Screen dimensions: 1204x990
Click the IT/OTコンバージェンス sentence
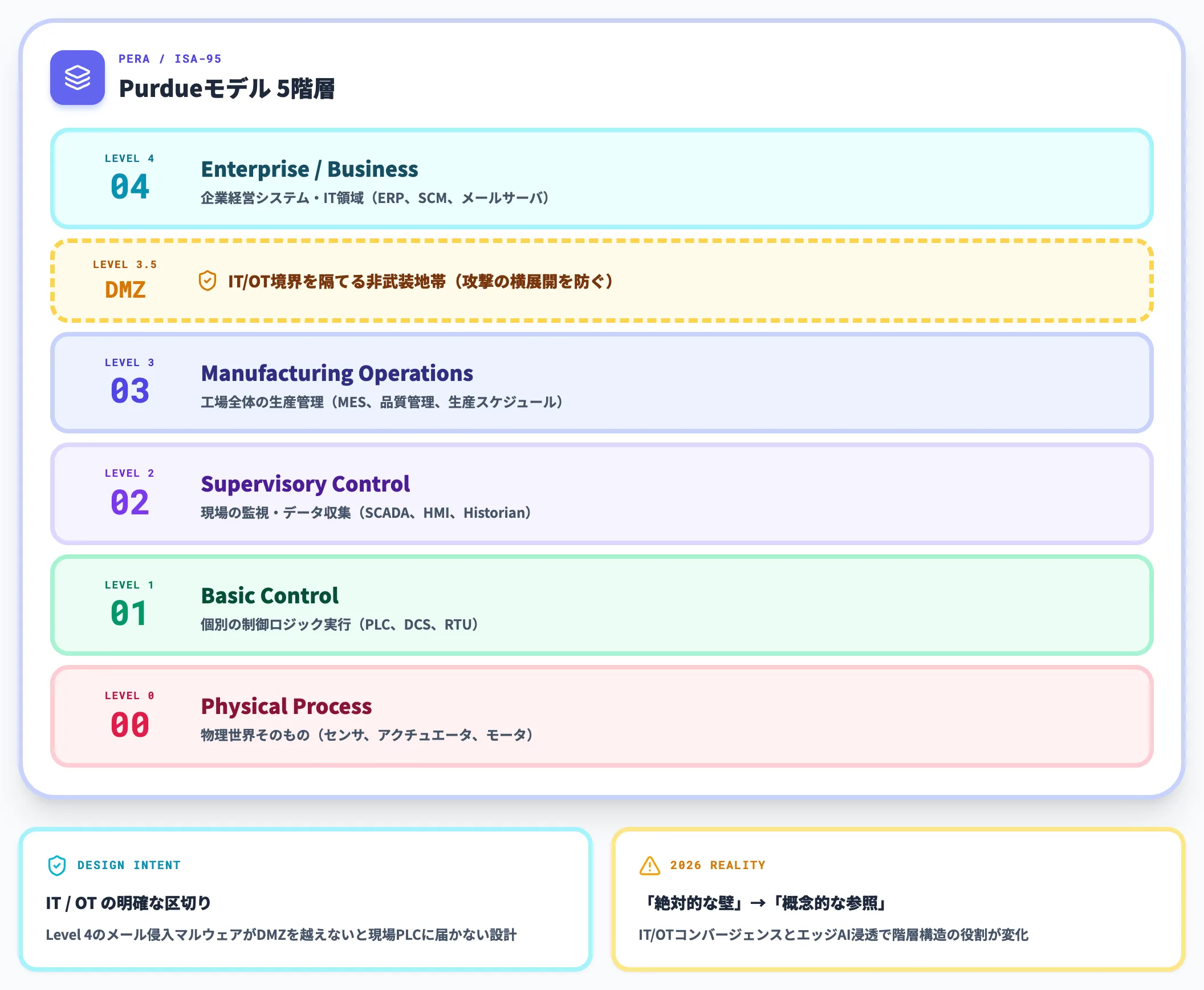pyautogui.click(x=833, y=935)
